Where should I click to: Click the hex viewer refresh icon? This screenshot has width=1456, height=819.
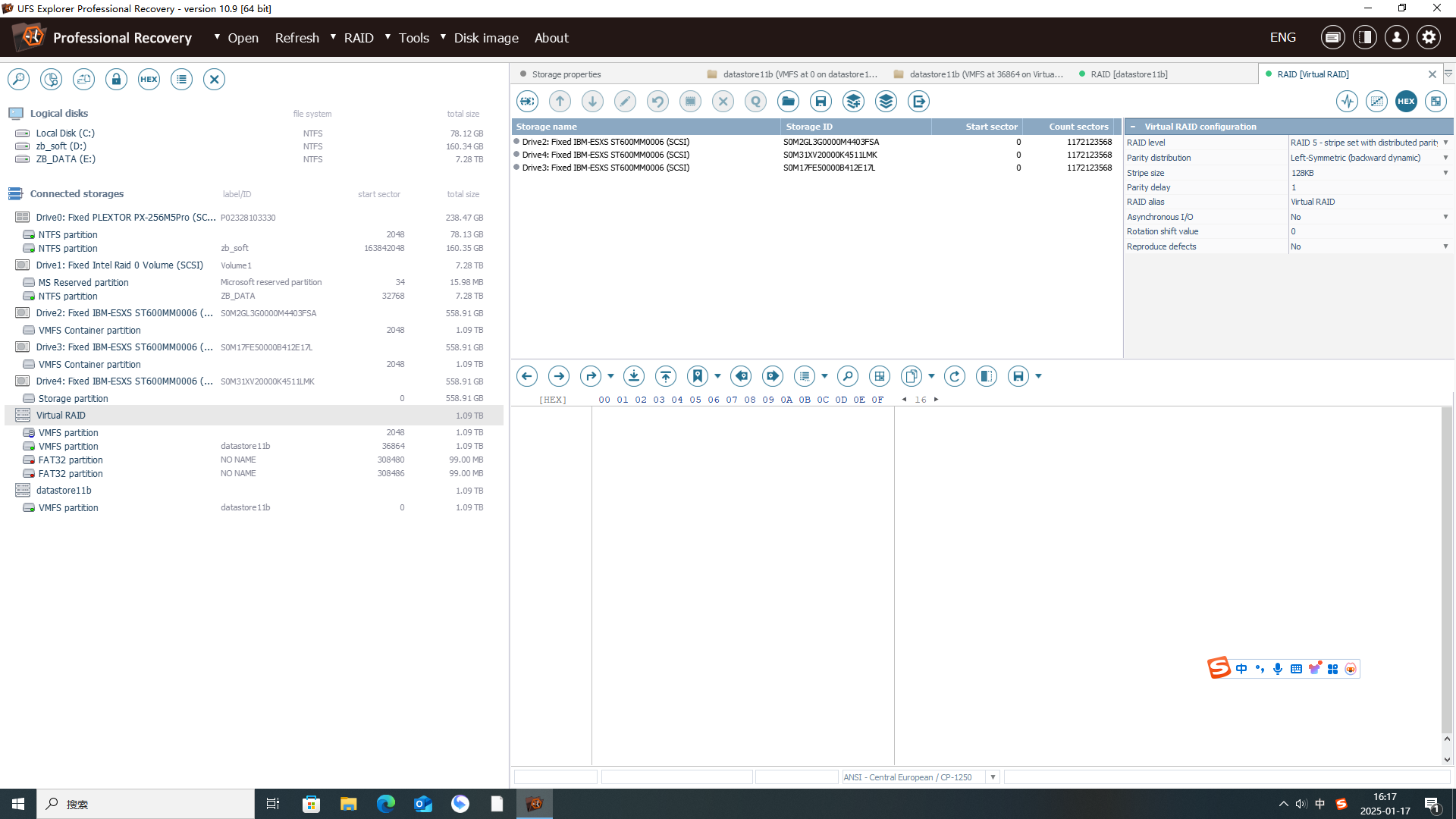tap(955, 376)
